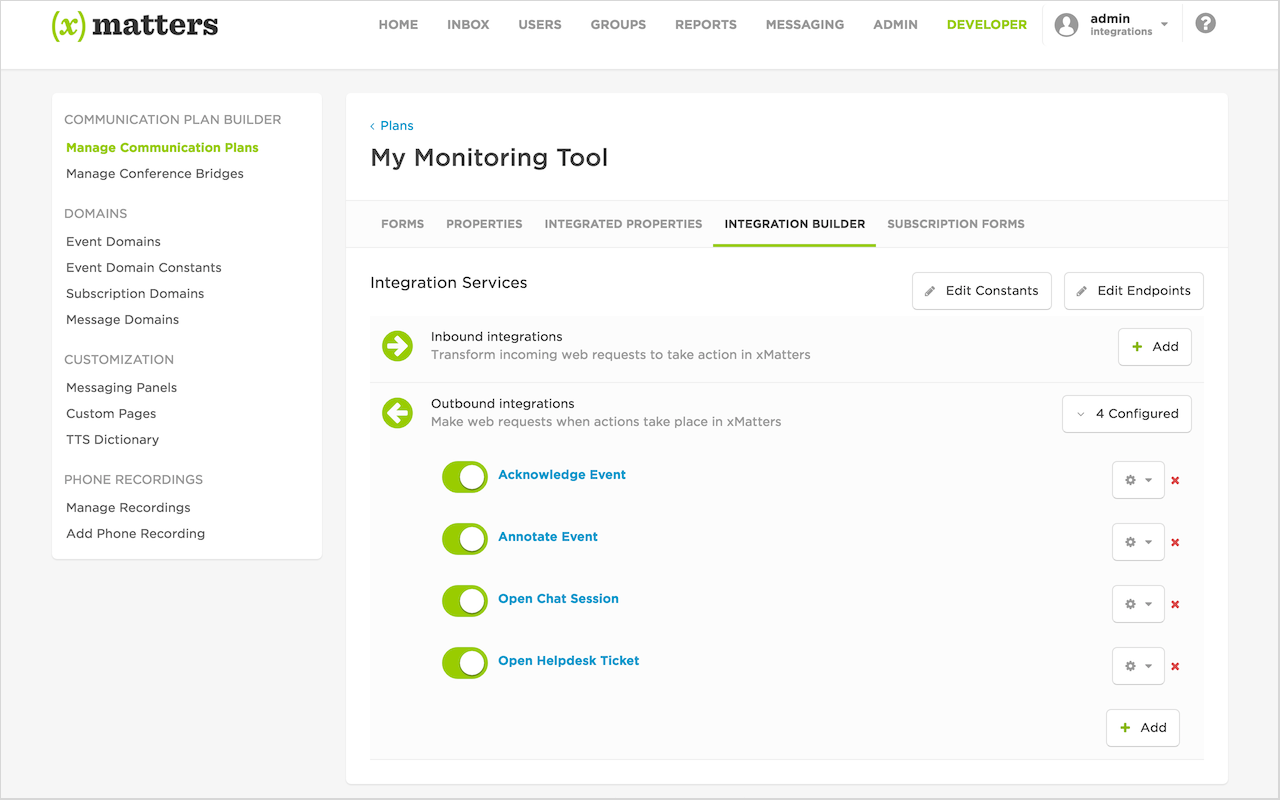This screenshot has height=800, width=1280.
Task: Open gear dropdown for Open Chat Session
Action: (x=1138, y=604)
